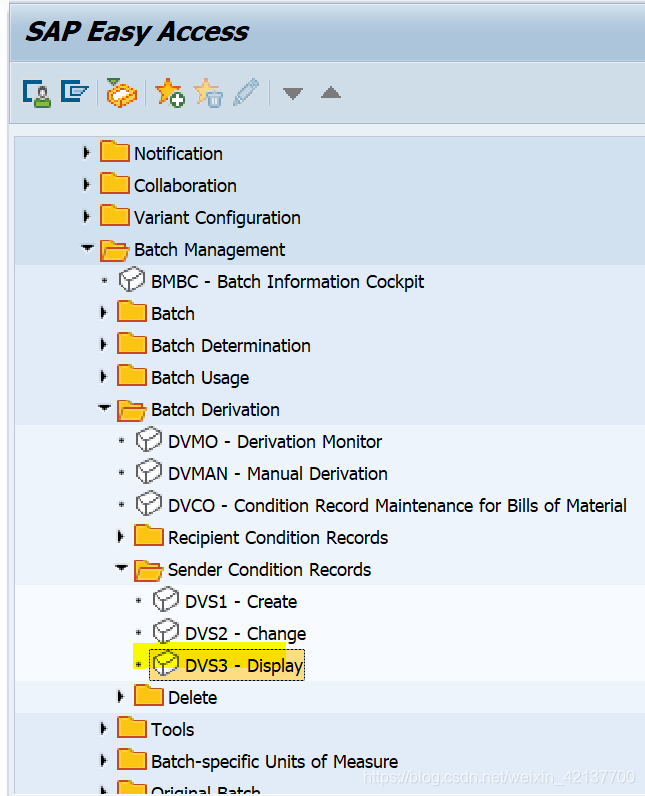This screenshot has height=796, width=645.
Task: Select DVCO Condition Record Maintenance entry
Action: click(x=397, y=506)
